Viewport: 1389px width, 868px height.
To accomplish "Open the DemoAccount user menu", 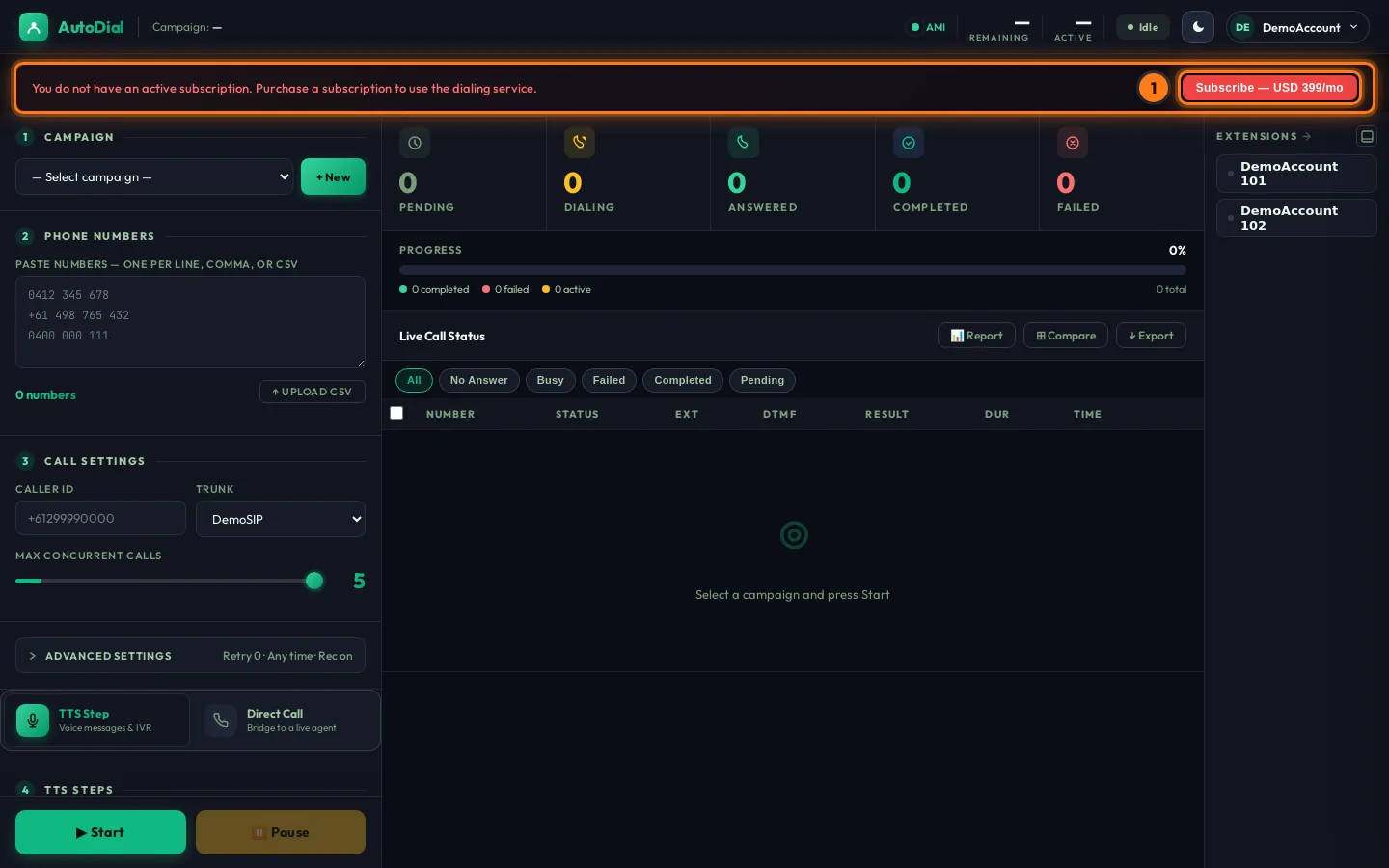I will [x=1297, y=27].
